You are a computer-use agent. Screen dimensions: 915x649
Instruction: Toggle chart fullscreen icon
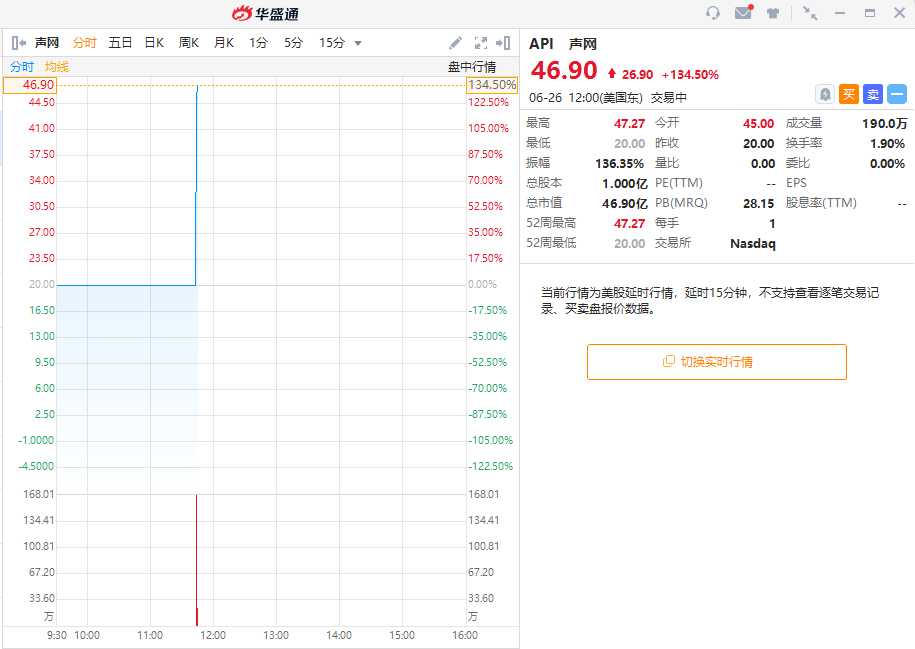(481, 43)
